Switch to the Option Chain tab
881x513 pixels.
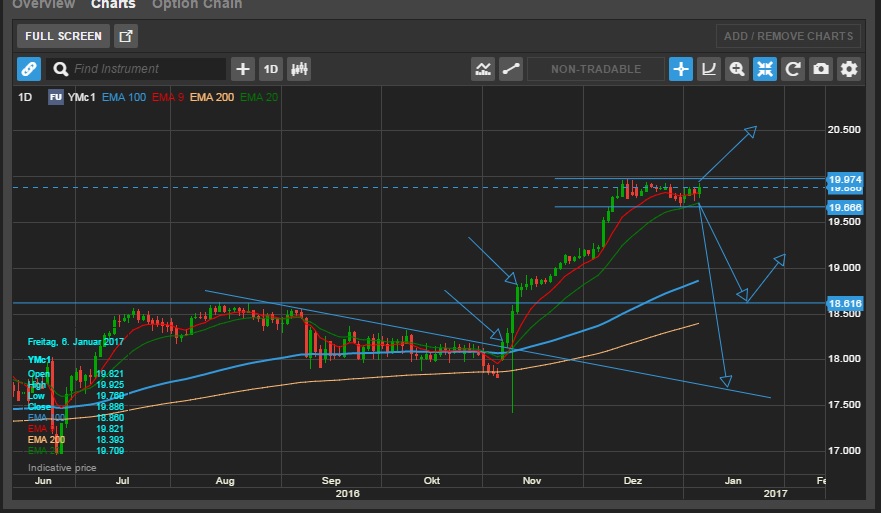point(197,4)
